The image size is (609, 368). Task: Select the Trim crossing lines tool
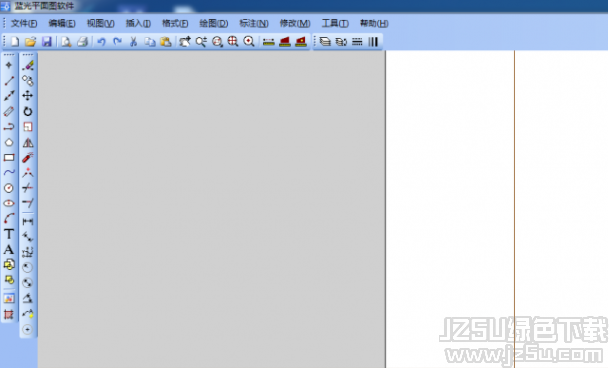coord(28,188)
